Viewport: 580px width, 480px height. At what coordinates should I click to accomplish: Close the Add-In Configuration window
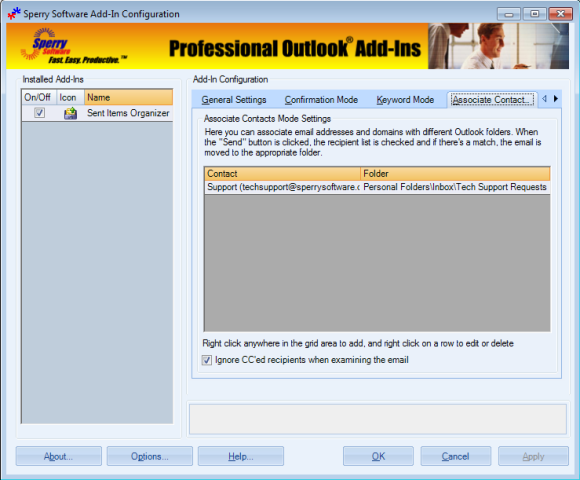(x=560, y=14)
